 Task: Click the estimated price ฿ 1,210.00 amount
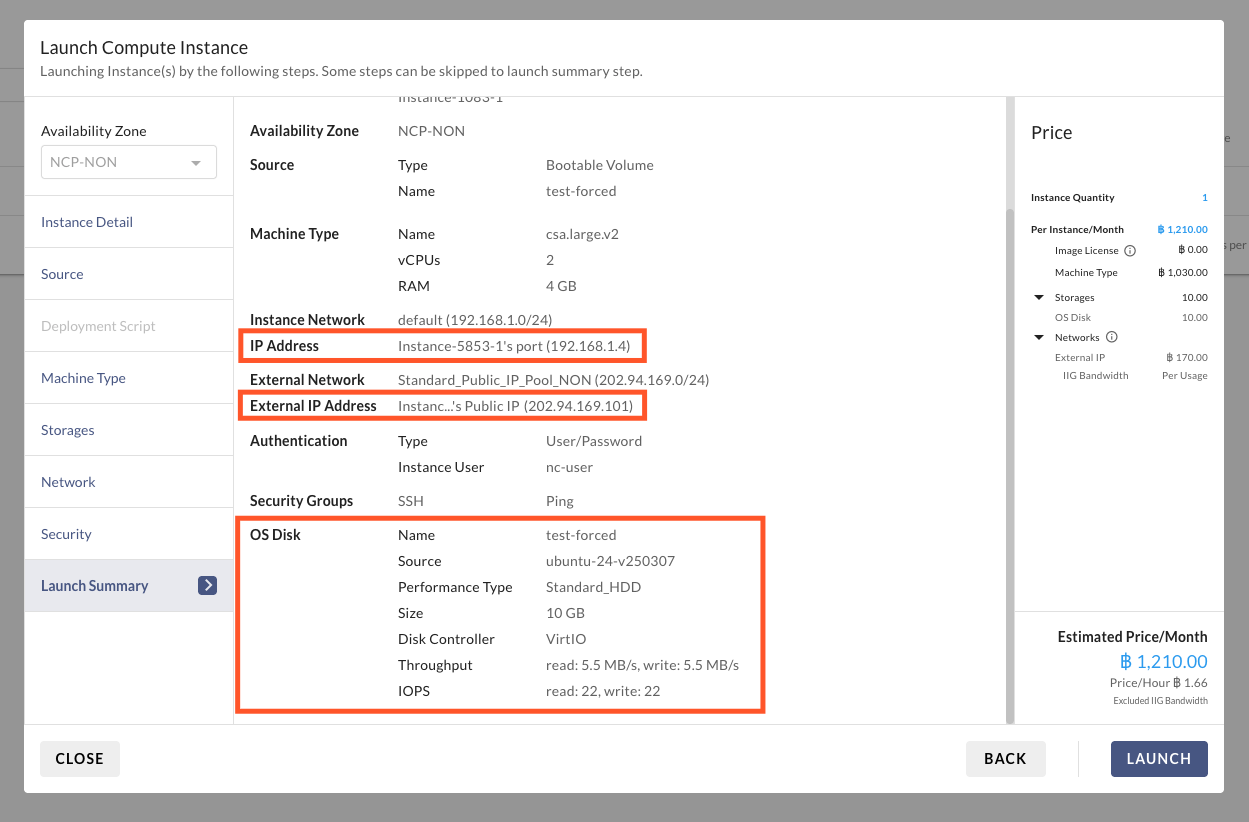[1163, 661]
